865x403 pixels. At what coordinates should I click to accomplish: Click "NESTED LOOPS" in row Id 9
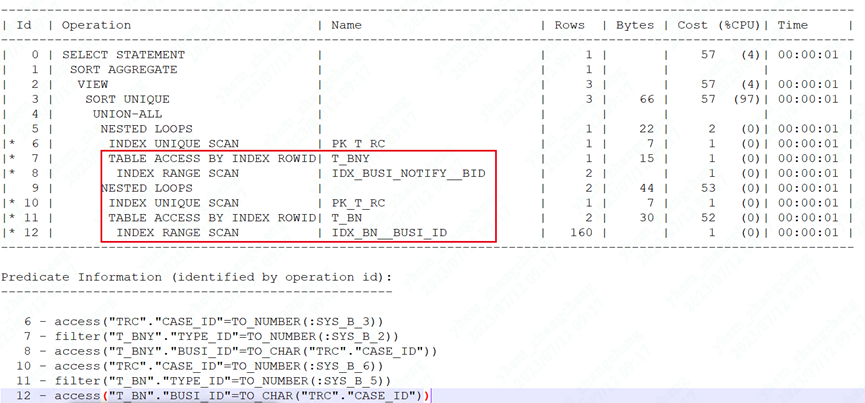147,189
